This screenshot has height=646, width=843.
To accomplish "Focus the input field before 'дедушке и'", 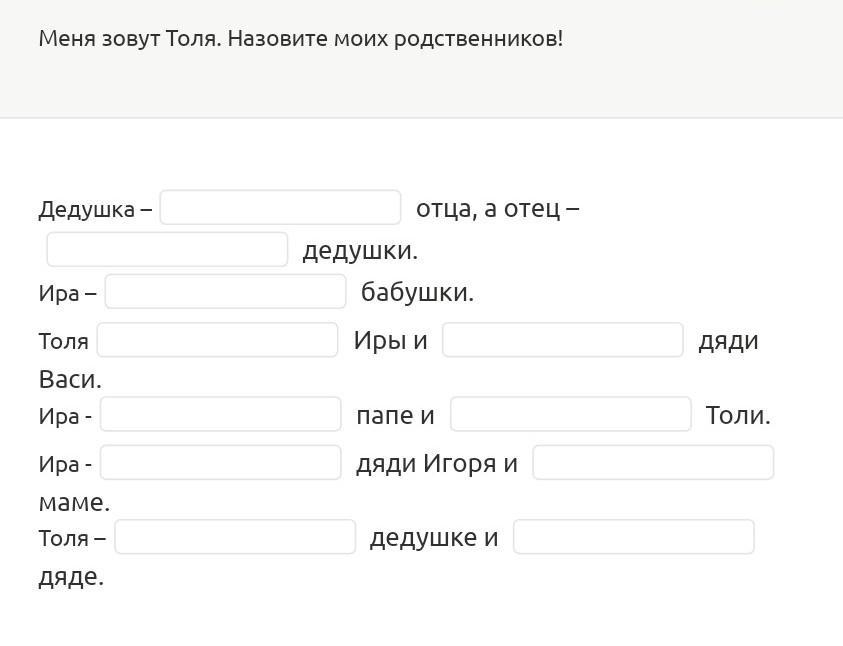I will pos(235,537).
